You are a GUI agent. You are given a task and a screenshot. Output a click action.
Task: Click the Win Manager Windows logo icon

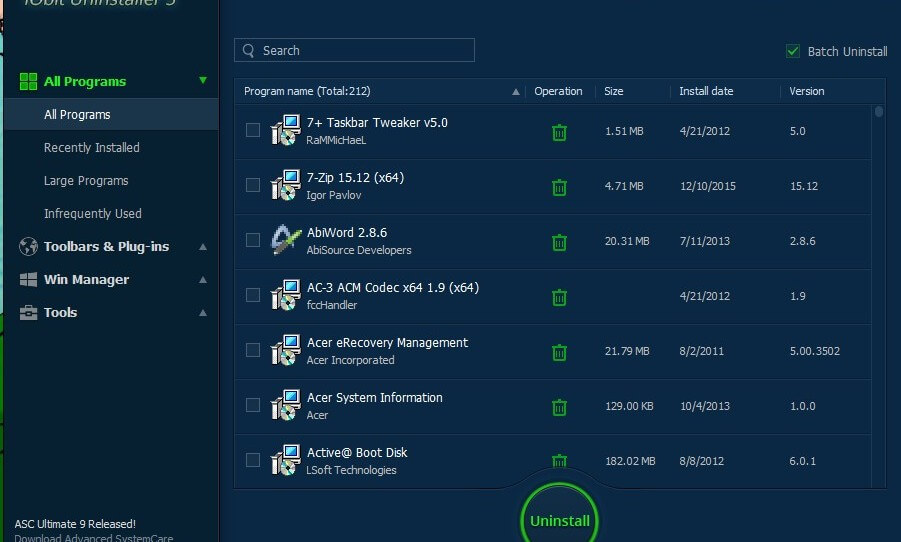[28, 279]
